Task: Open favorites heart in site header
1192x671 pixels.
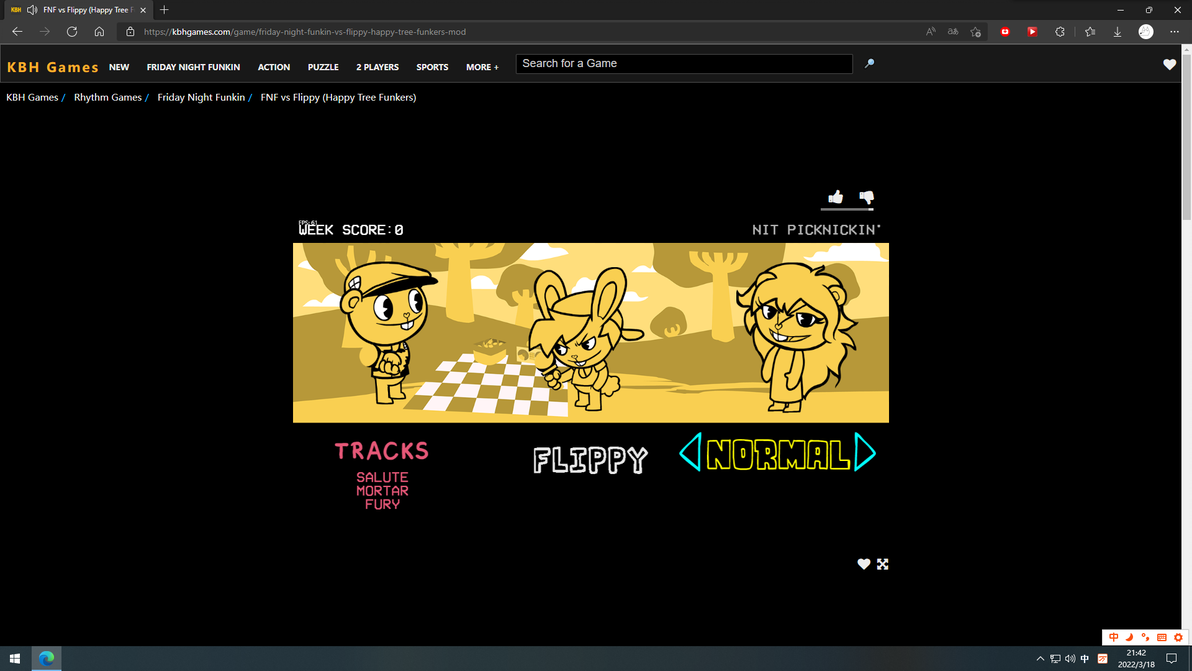Action: pos(1169,65)
